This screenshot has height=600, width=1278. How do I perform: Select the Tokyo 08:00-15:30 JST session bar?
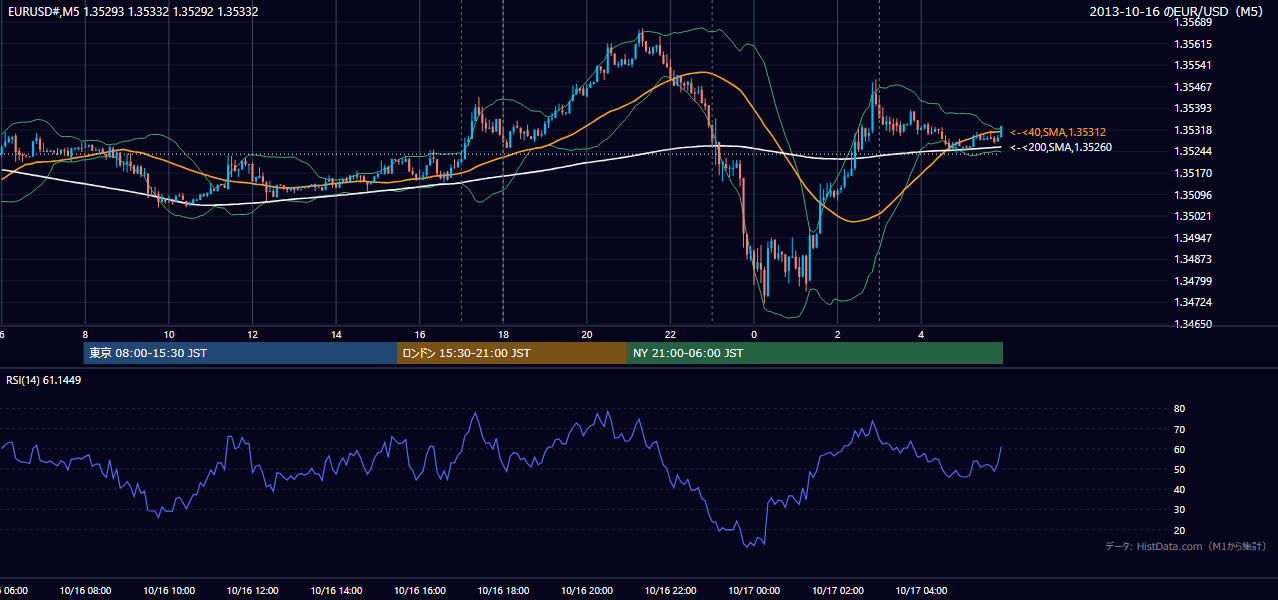click(240, 353)
